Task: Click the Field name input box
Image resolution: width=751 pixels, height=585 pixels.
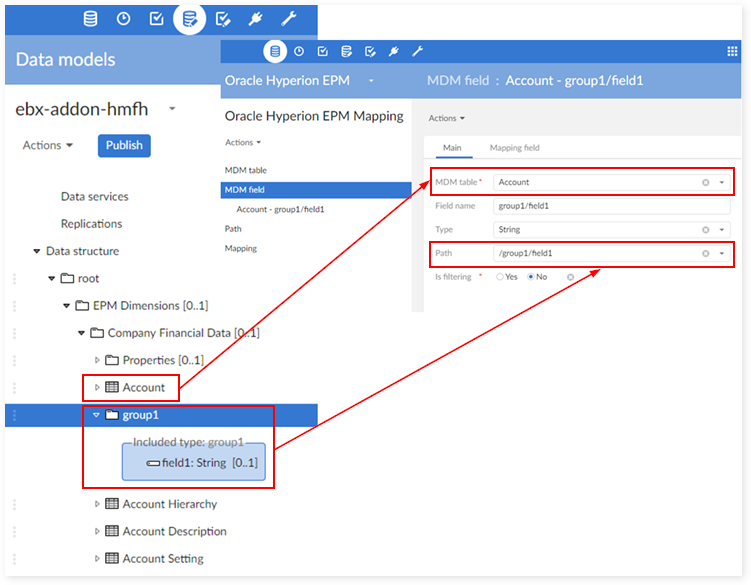Action: (612, 206)
